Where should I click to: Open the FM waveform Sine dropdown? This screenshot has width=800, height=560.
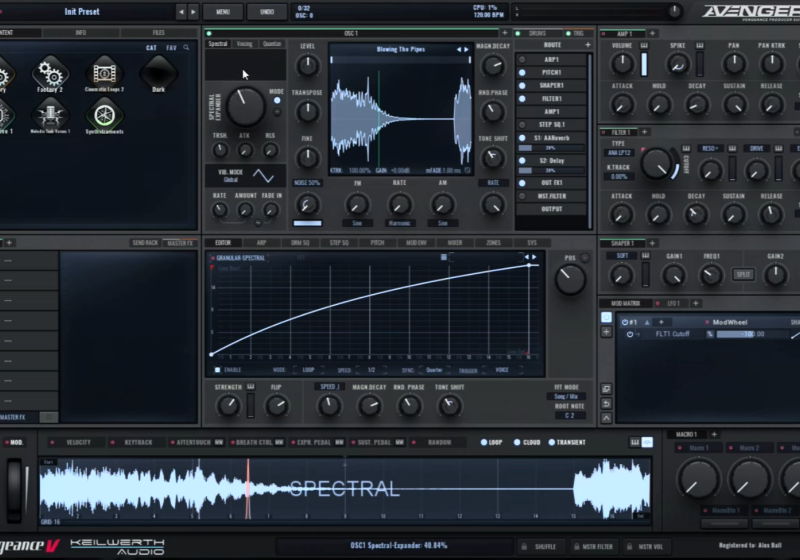point(357,223)
